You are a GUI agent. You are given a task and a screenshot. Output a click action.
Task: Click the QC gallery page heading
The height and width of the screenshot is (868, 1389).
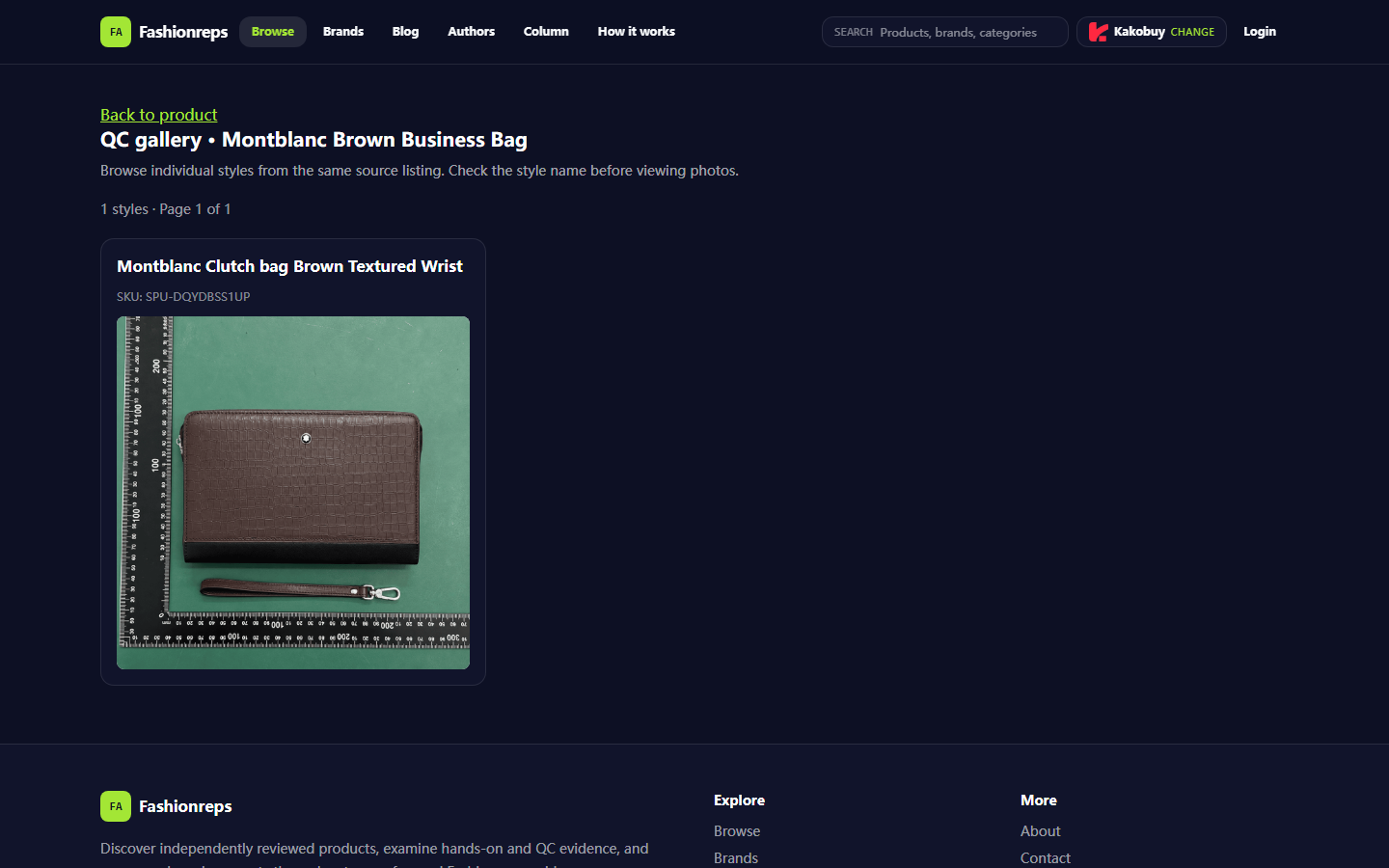(313, 140)
